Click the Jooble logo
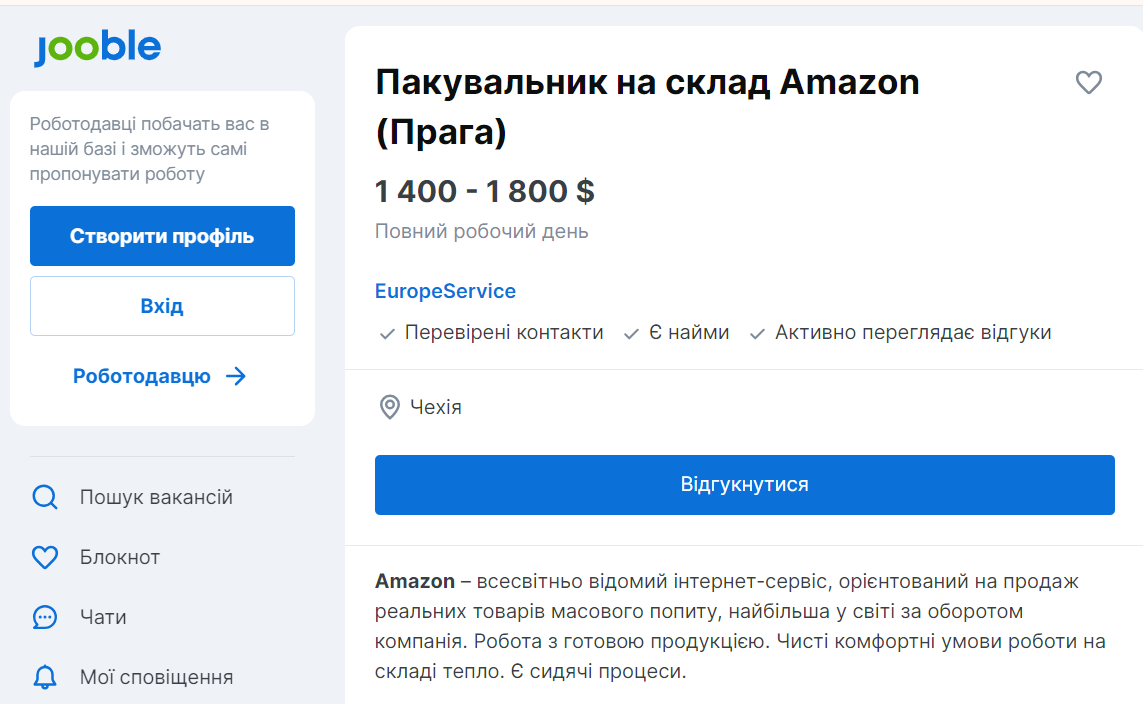The width and height of the screenshot is (1143, 704). pos(97,46)
